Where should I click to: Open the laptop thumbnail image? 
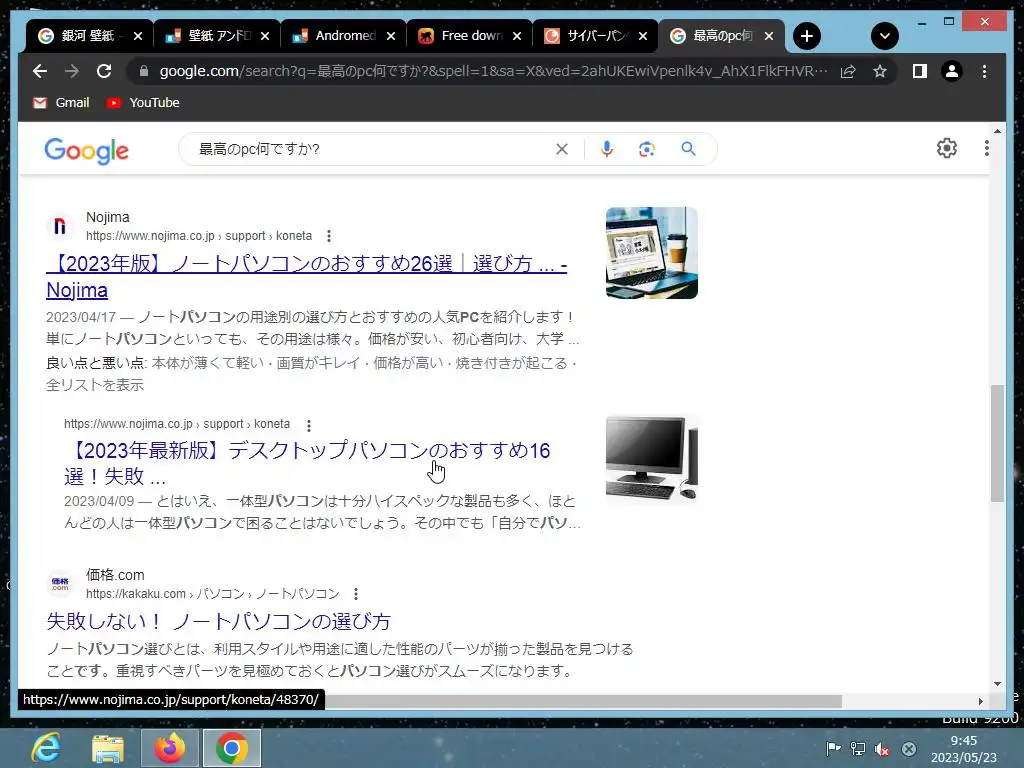[x=652, y=253]
